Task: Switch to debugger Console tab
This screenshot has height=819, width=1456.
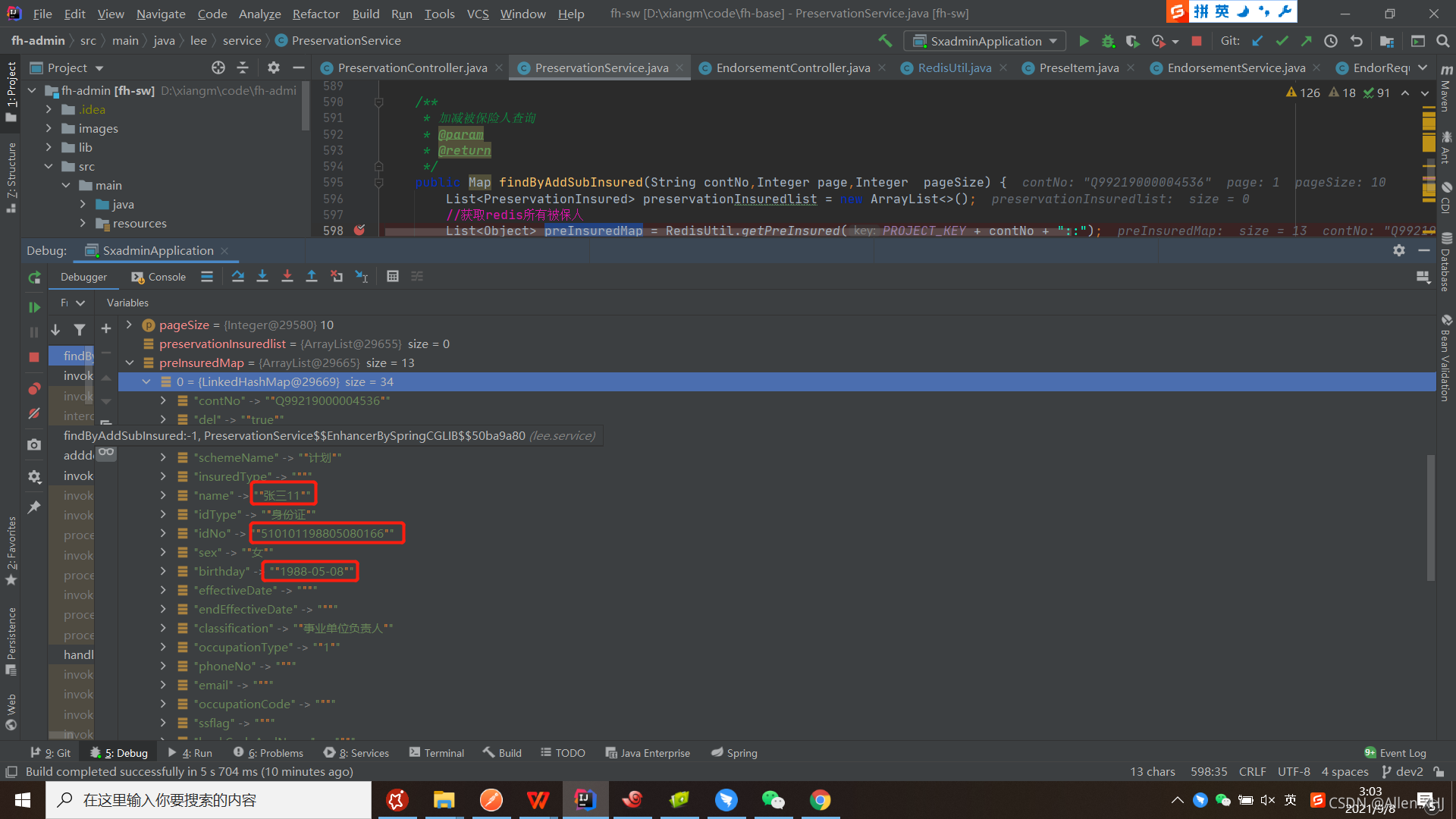Action: tap(158, 277)
